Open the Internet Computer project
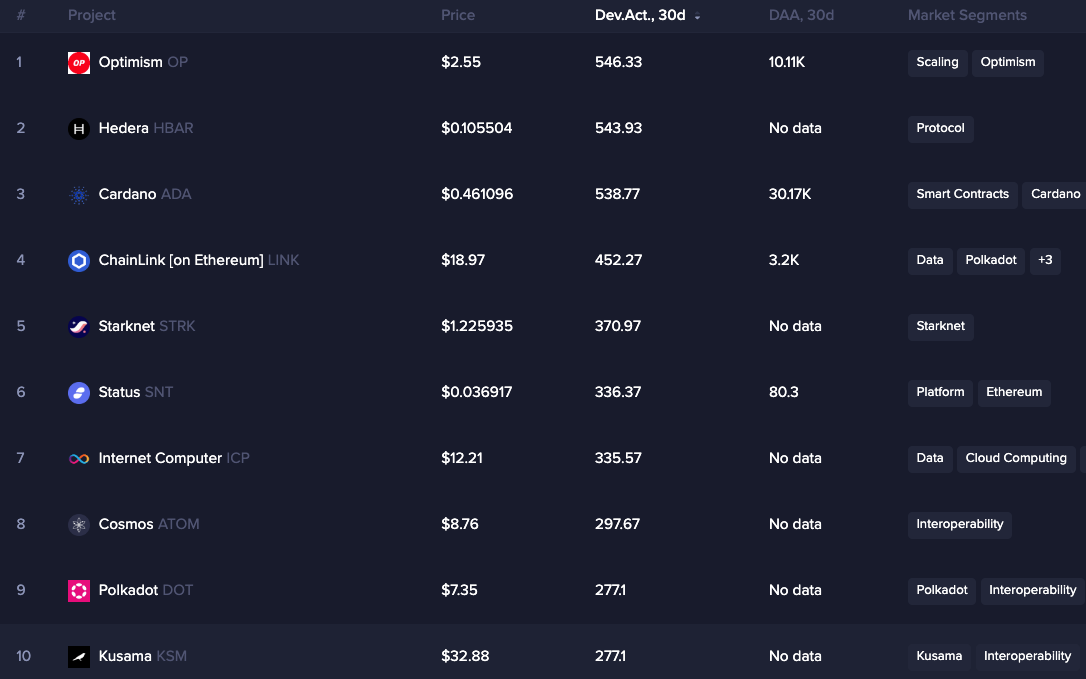 [174, 458]
